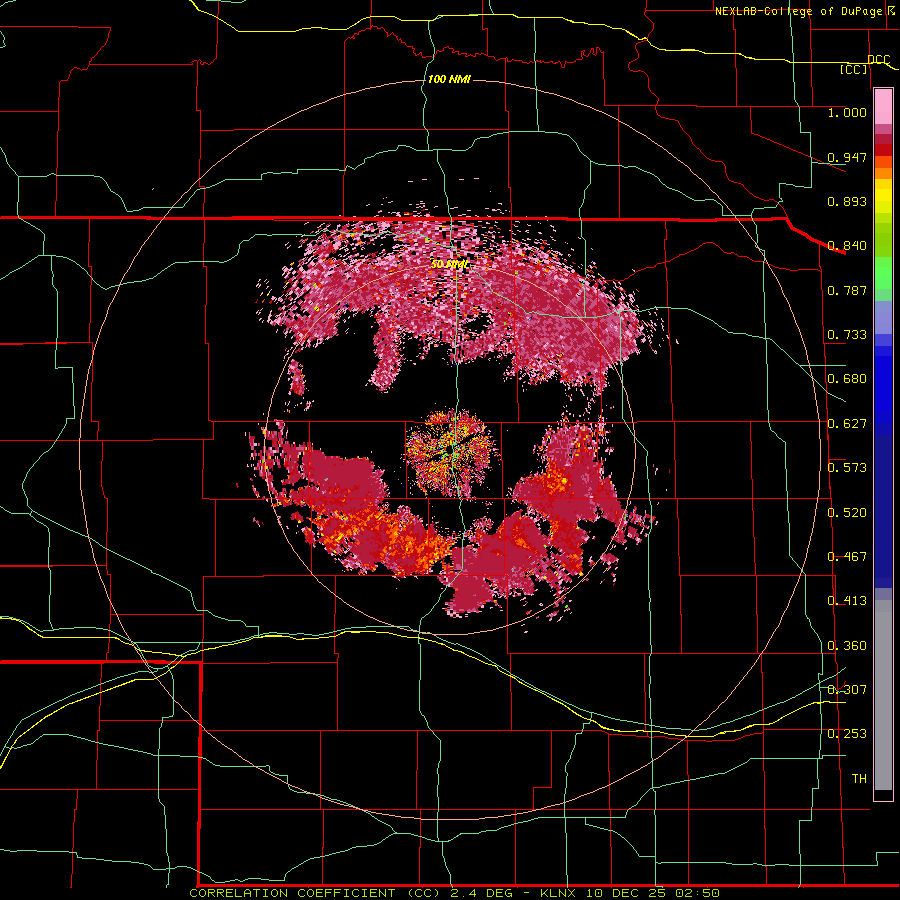Viewport: 900px width, 900px height.
Task: Click the 0.627 scale label
Action: [847, 424]
